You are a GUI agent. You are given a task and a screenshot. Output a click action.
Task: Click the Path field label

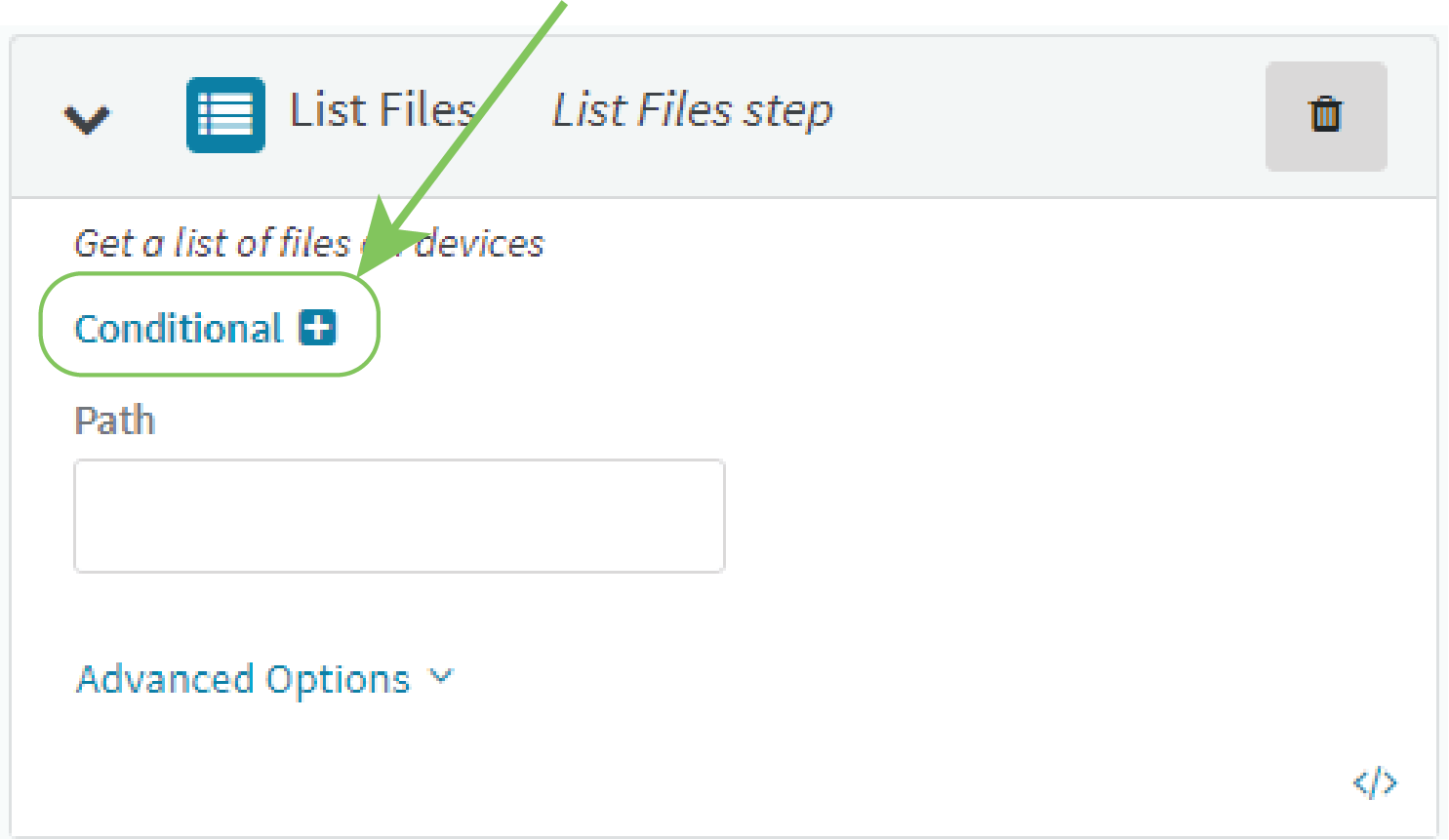113,420
